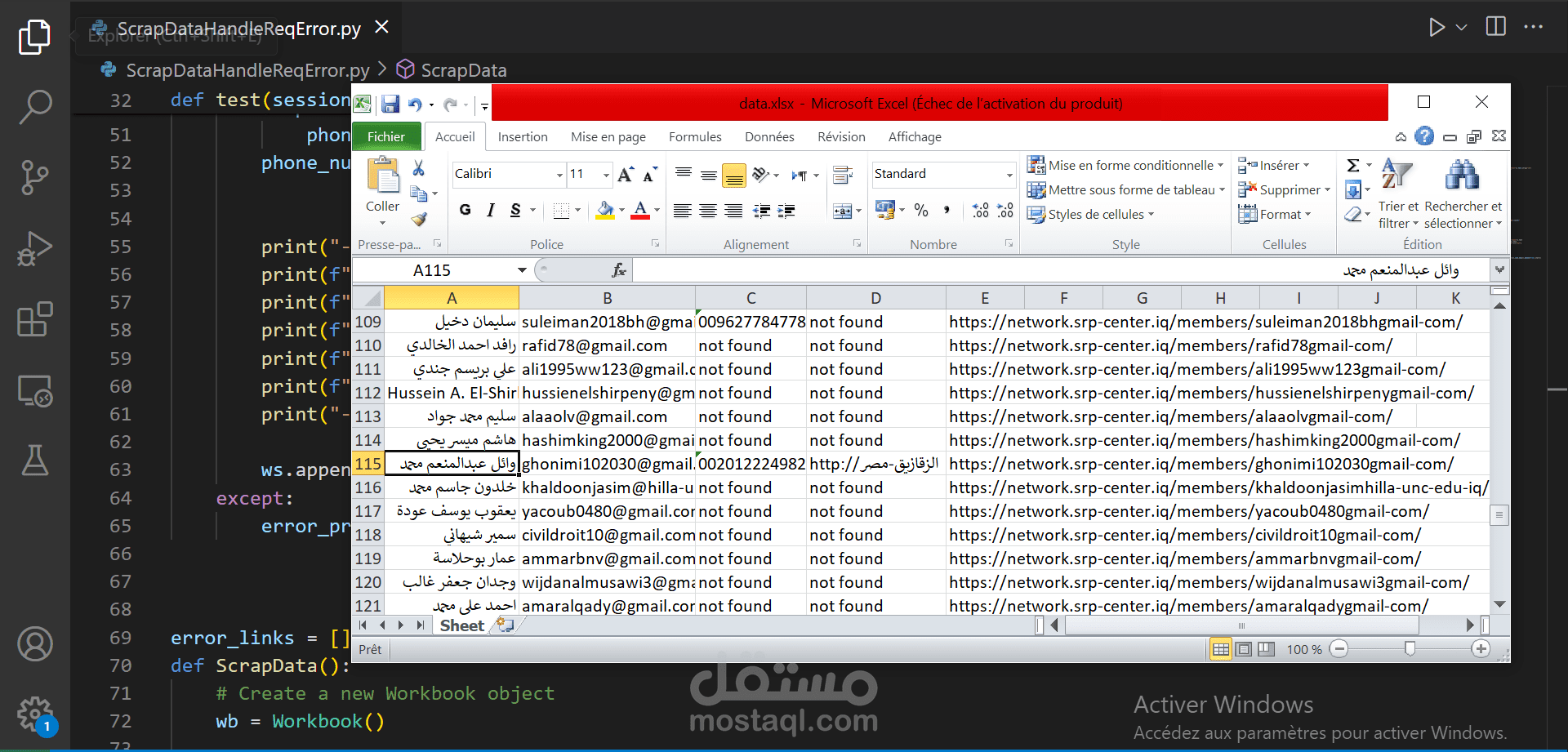Click the Format cells button
The height and width of the screenshot is (752, 1568).
(x=1274, y=214)
